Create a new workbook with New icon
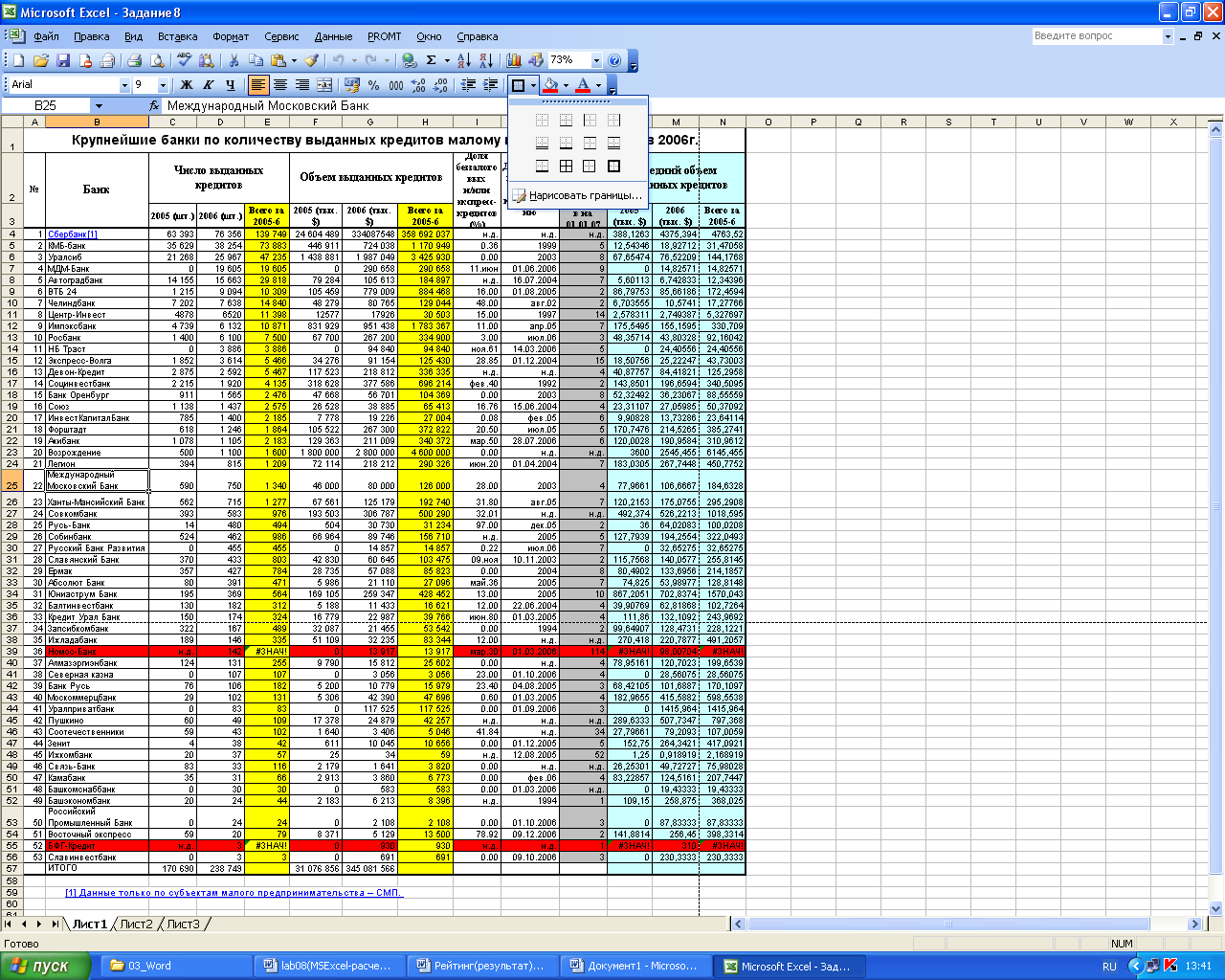 pyautogui.click(x=18, y=60)
